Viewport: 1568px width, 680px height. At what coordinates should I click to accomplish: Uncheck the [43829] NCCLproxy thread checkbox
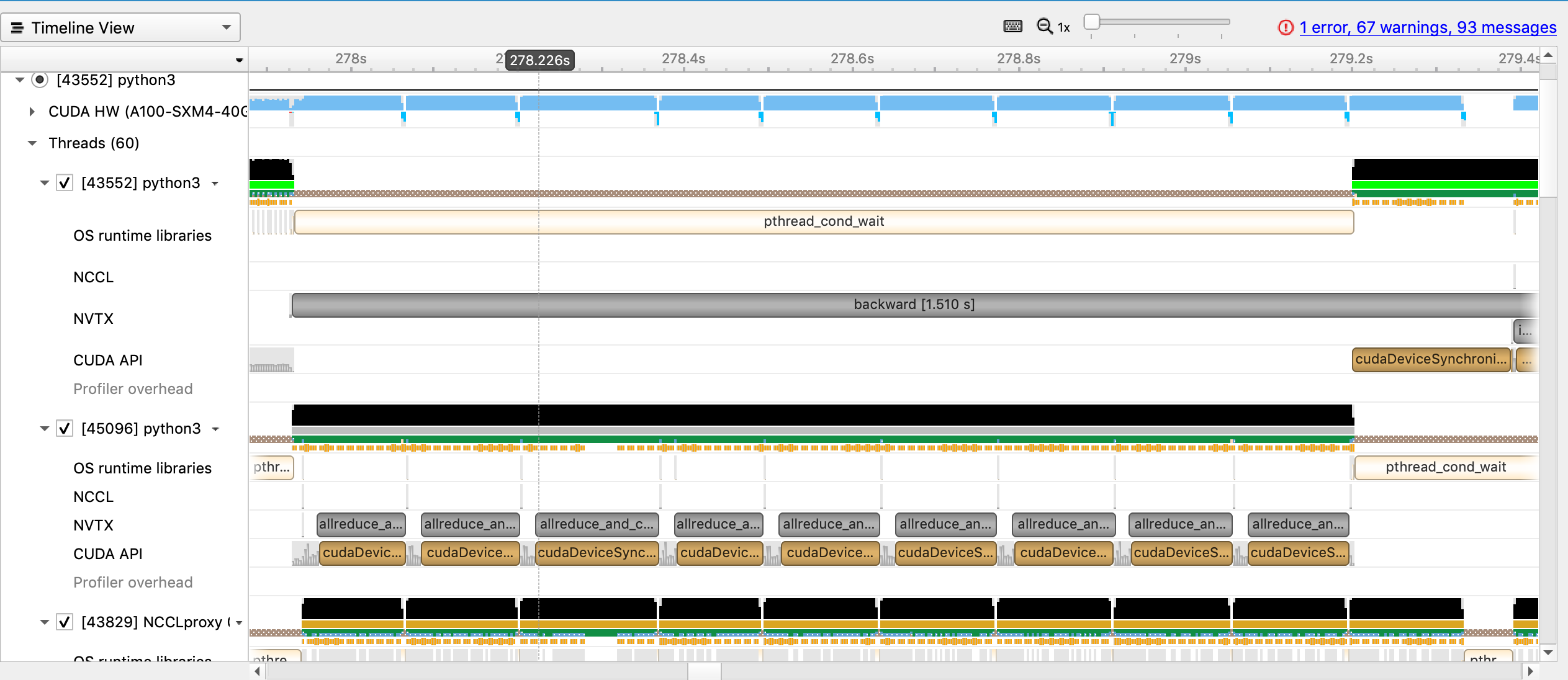pyautogui.click(x=64, y=622)
